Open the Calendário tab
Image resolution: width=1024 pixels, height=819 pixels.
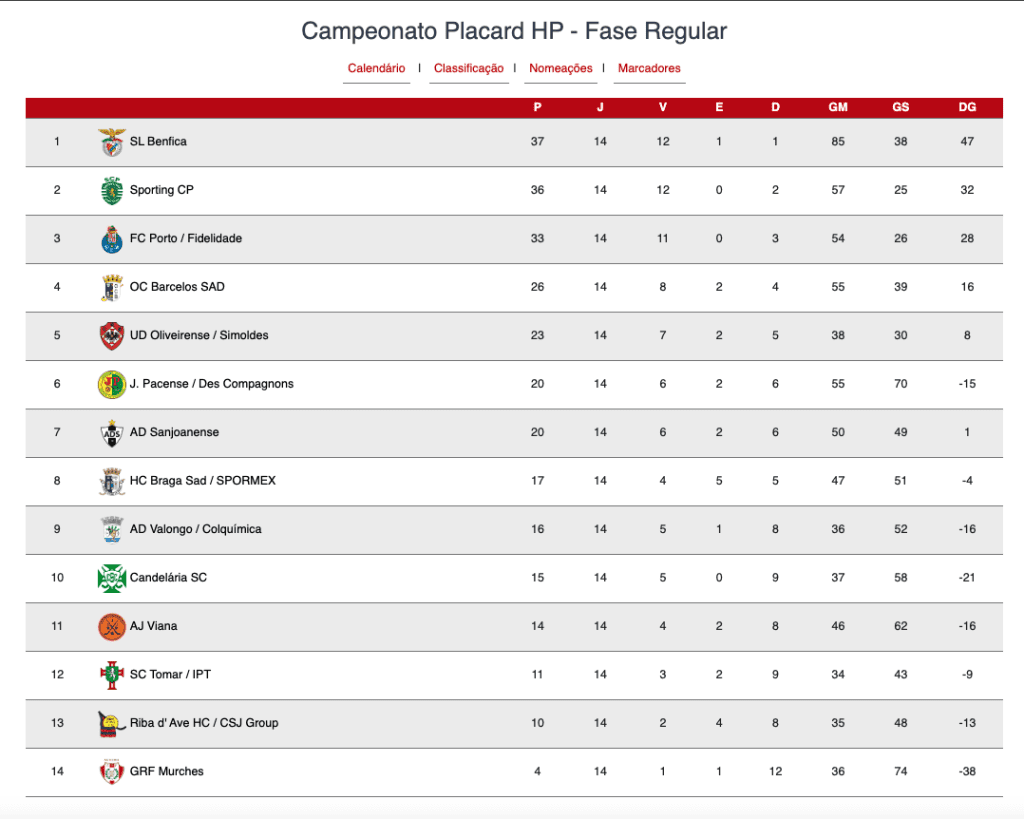[376, 68]
